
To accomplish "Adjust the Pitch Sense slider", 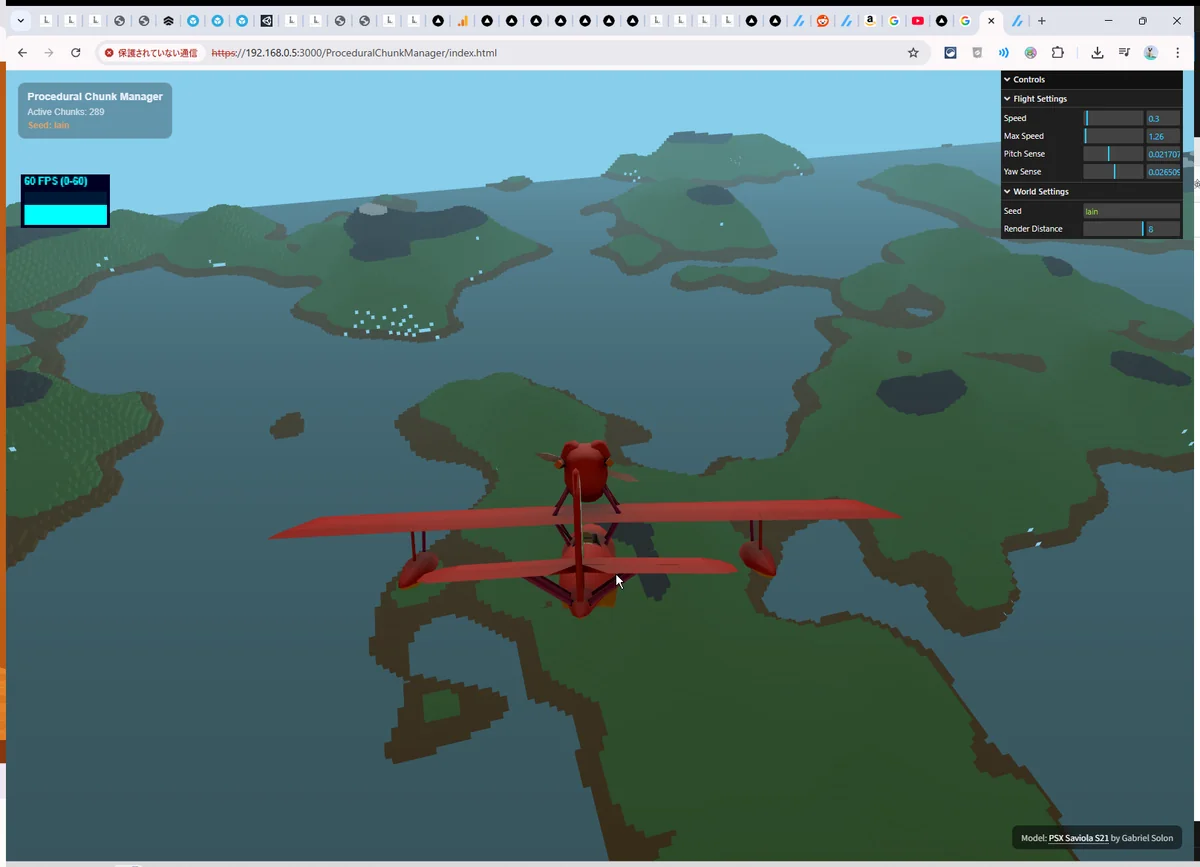I will [1113, 154].
